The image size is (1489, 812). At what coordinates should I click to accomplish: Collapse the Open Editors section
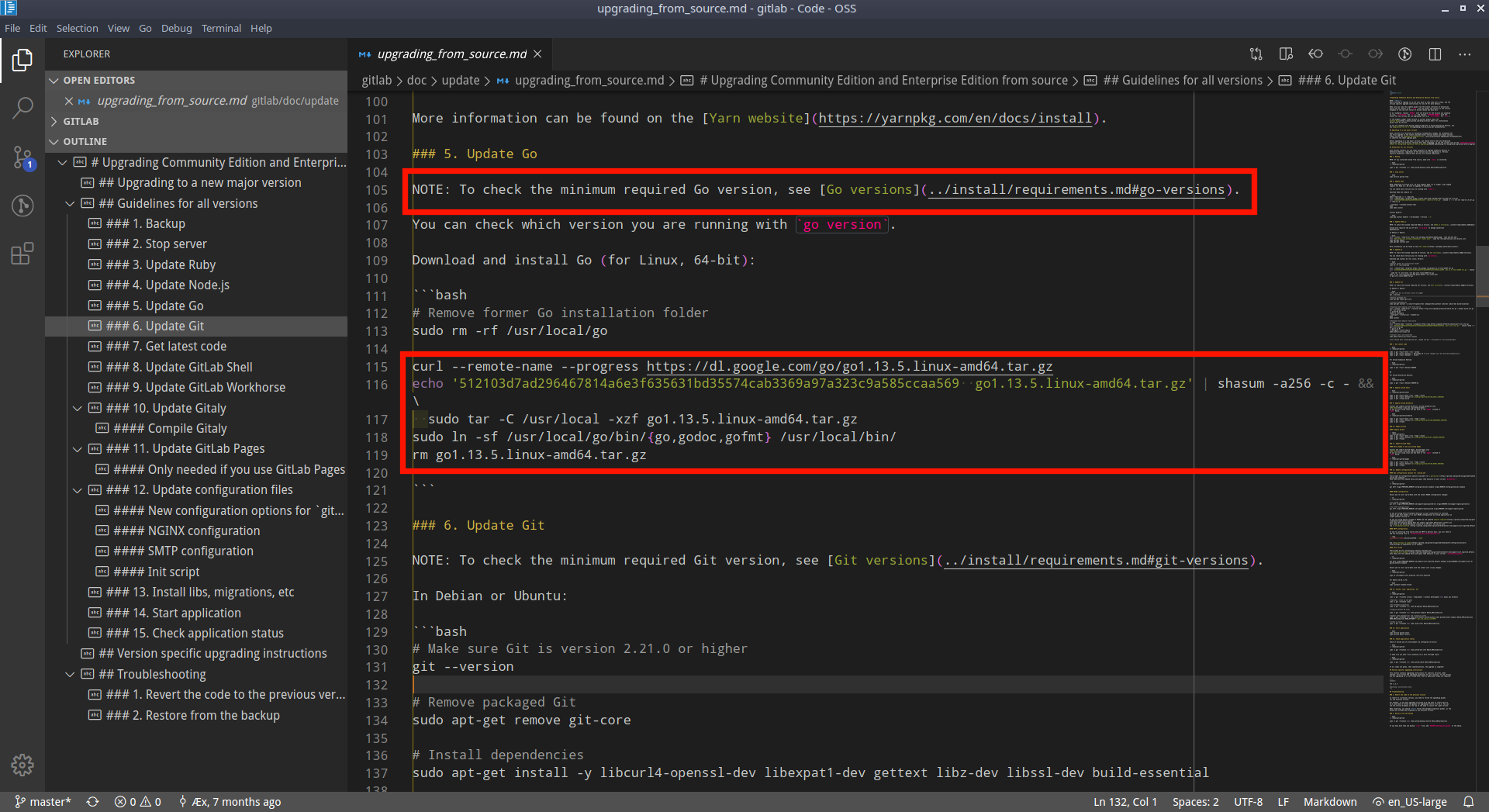pyautogui.click(x=196, y=81)
